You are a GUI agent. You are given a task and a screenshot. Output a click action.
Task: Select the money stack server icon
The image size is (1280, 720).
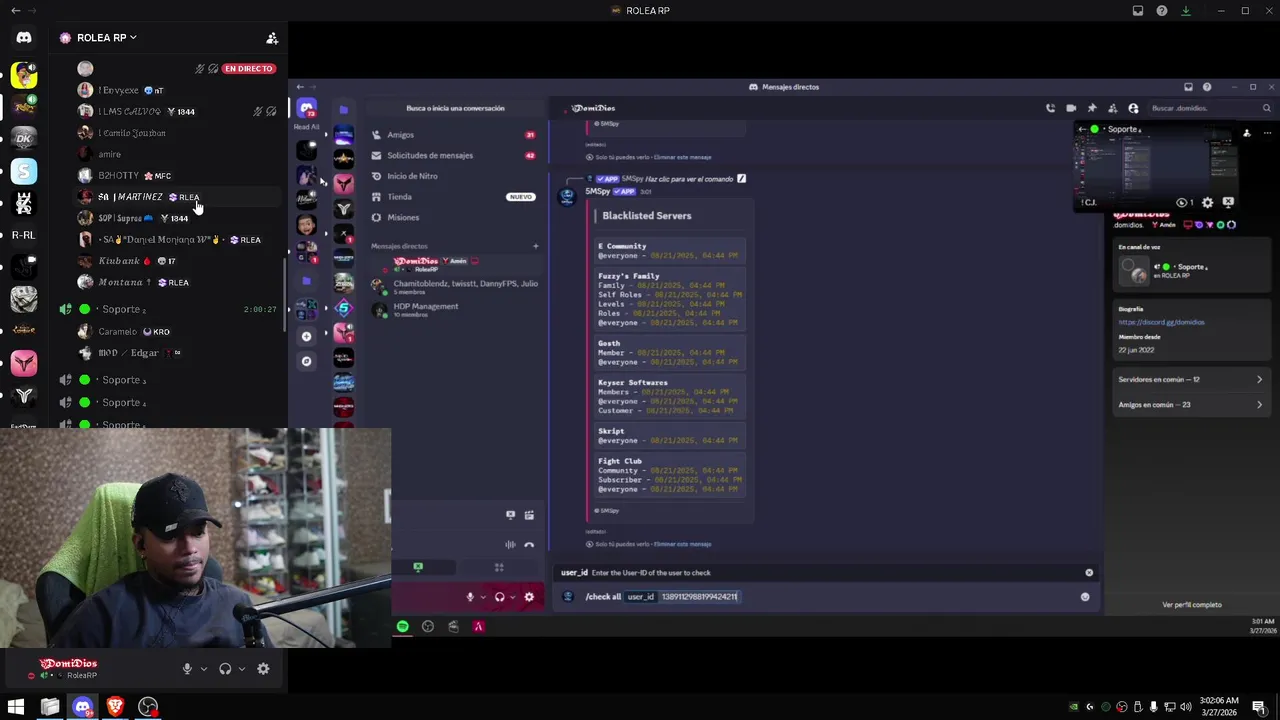point(24,299)
